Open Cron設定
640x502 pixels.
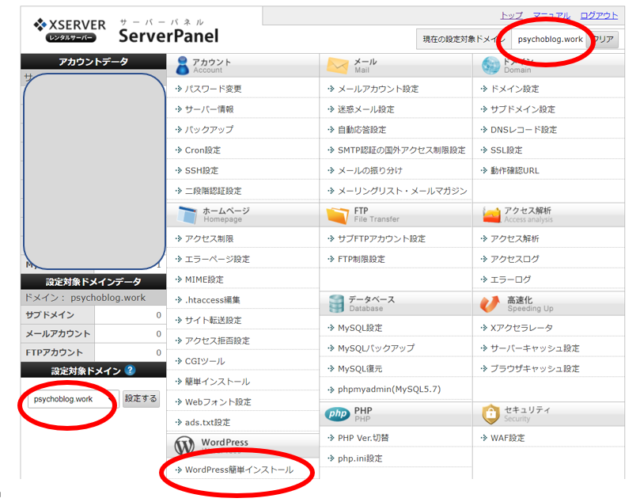[x=202, y=150]
